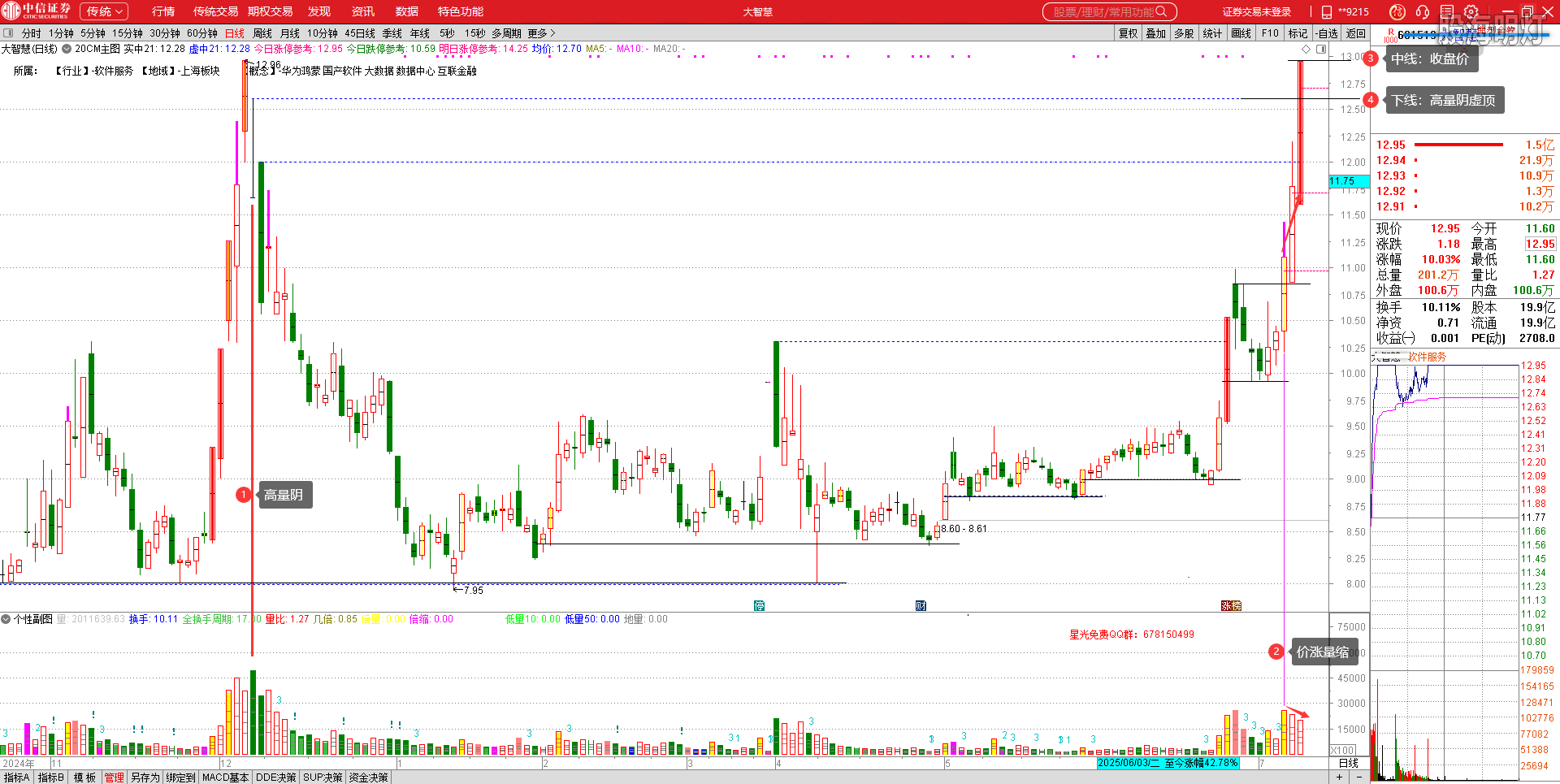The width and height of the screenshot is (1560, 784).
Task: Open the 传统交易 menu
Action: coord(215,11)
